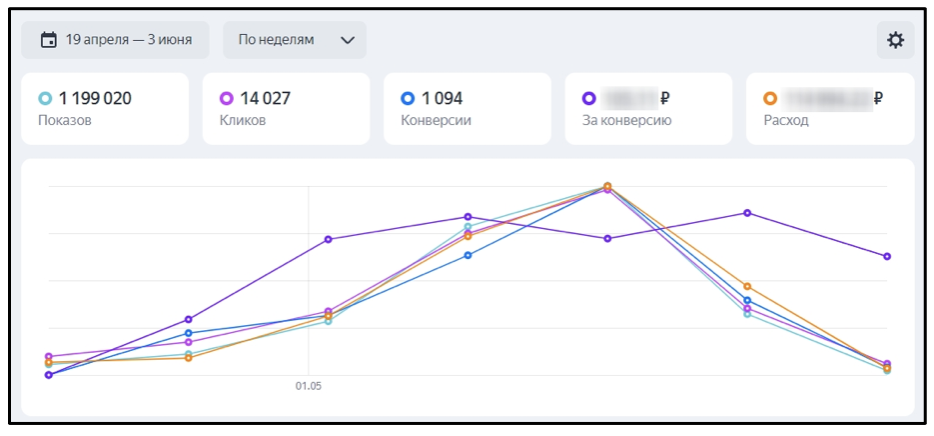Click the orange circle beside Расход
934x436 pixels.
[770, 99]
